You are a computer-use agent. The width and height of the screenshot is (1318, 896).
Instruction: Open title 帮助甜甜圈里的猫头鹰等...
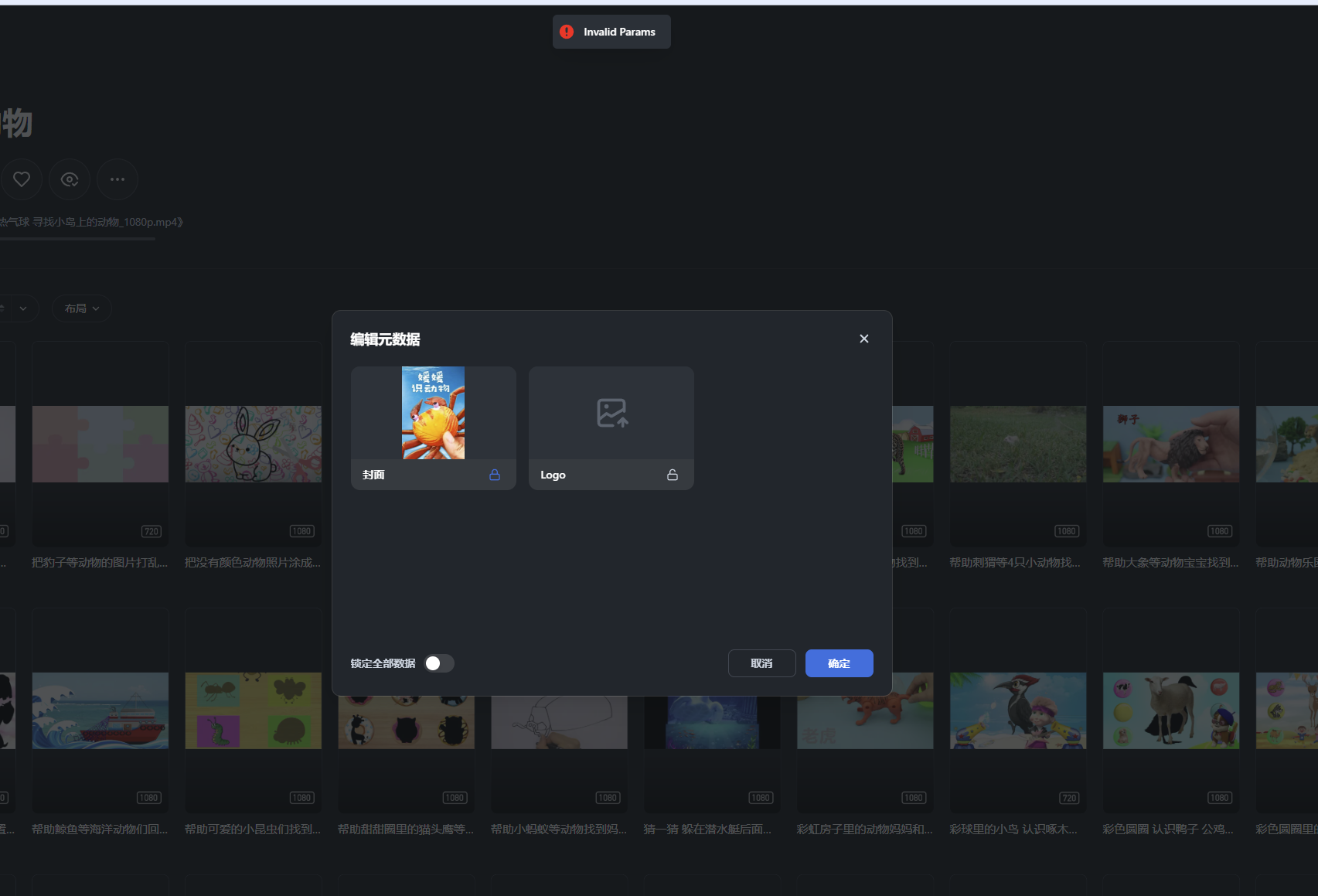406,830
